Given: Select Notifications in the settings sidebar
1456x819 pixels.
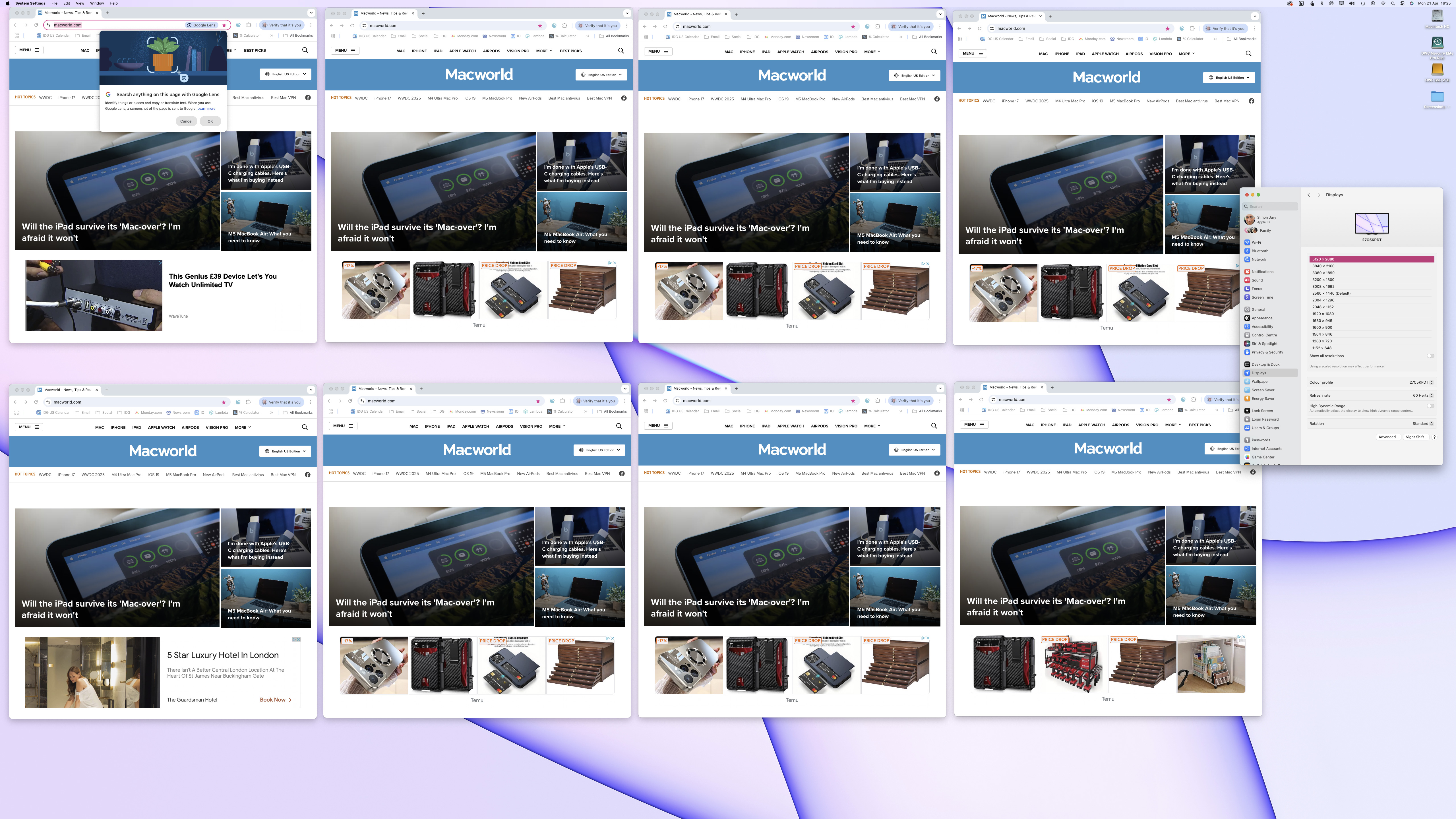Looking at the screenshot, I should tap(1261, 272).
